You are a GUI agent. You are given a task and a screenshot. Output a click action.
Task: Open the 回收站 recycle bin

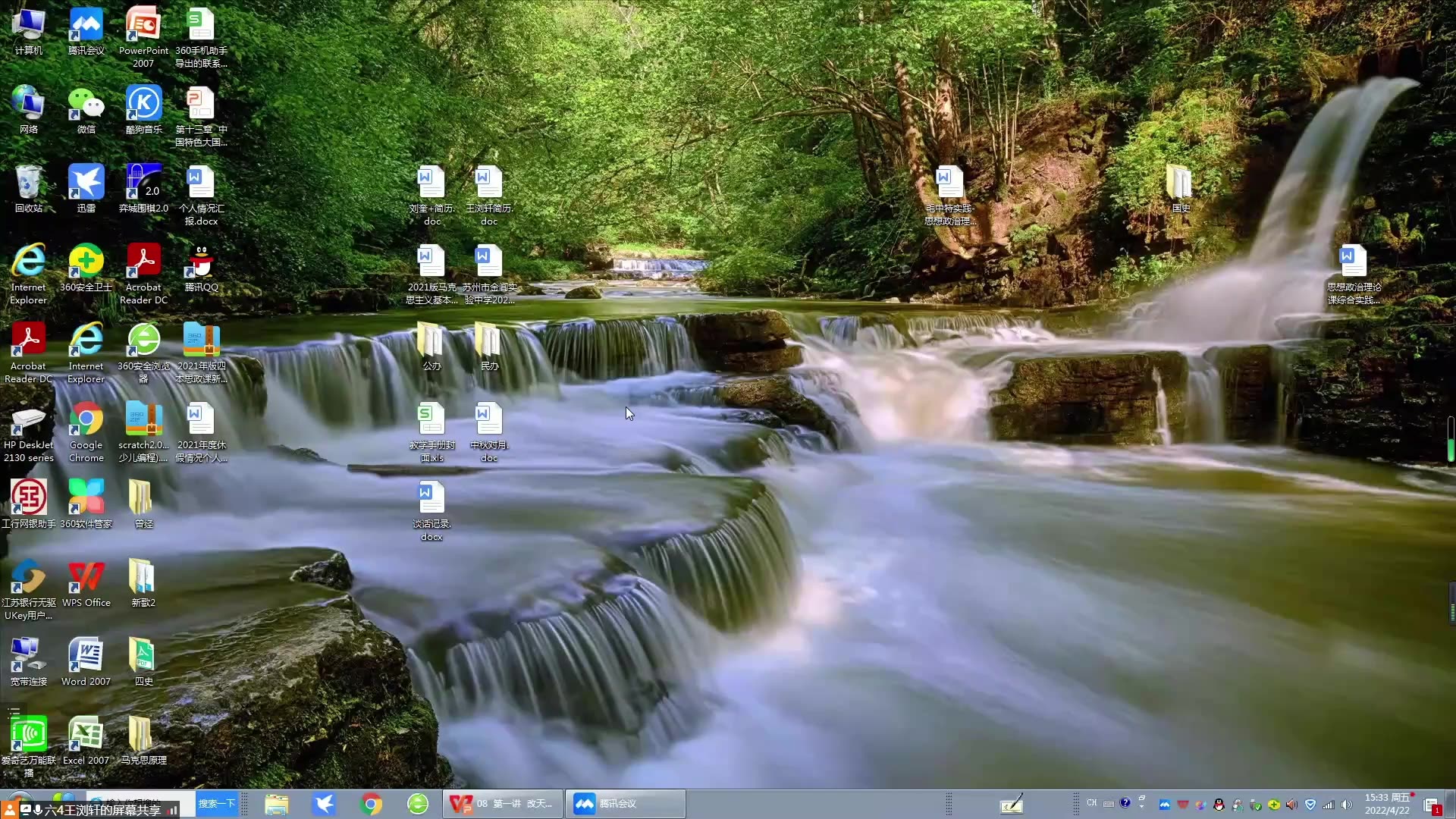29,190
